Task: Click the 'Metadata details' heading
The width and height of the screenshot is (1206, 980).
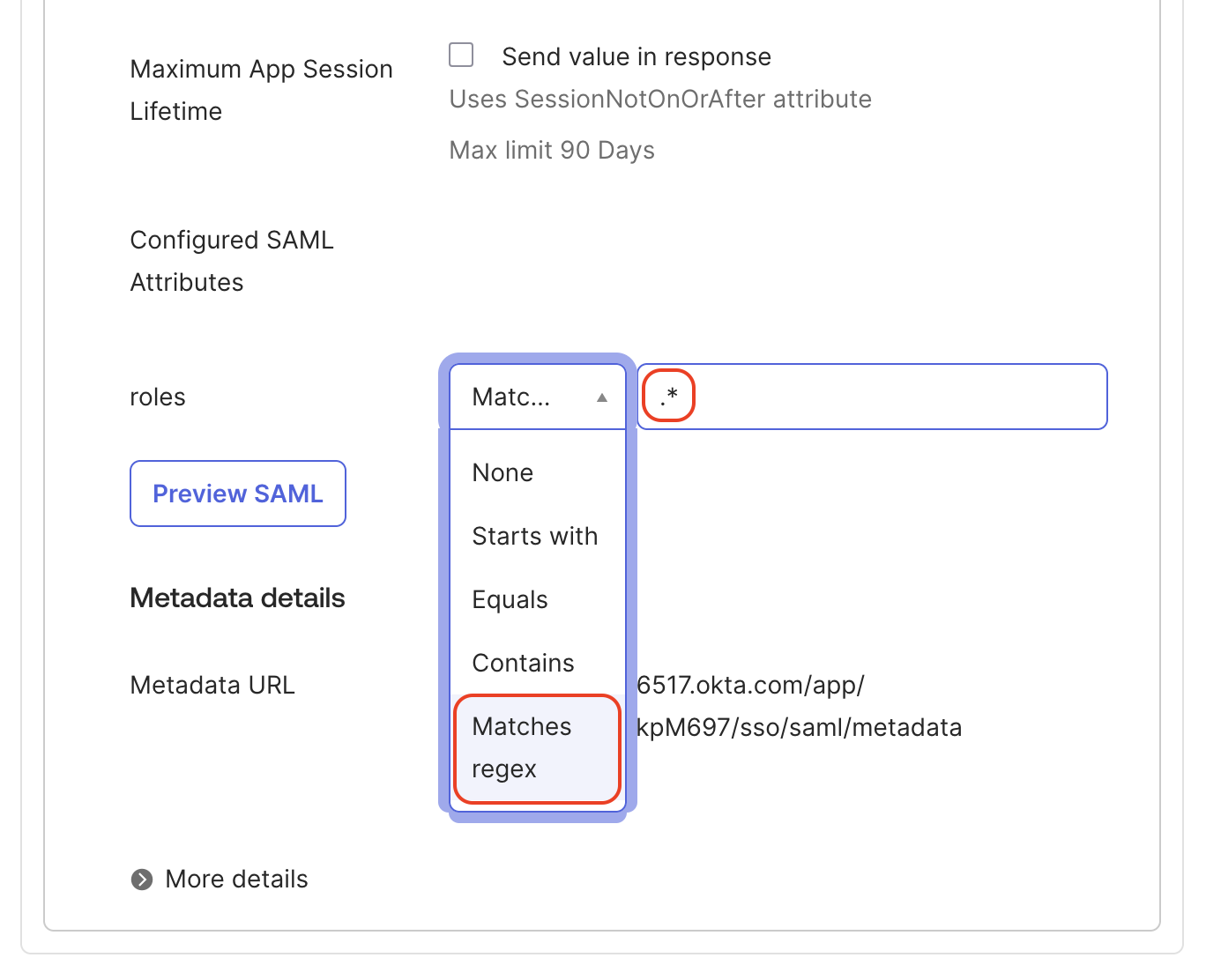Action: 237,598
